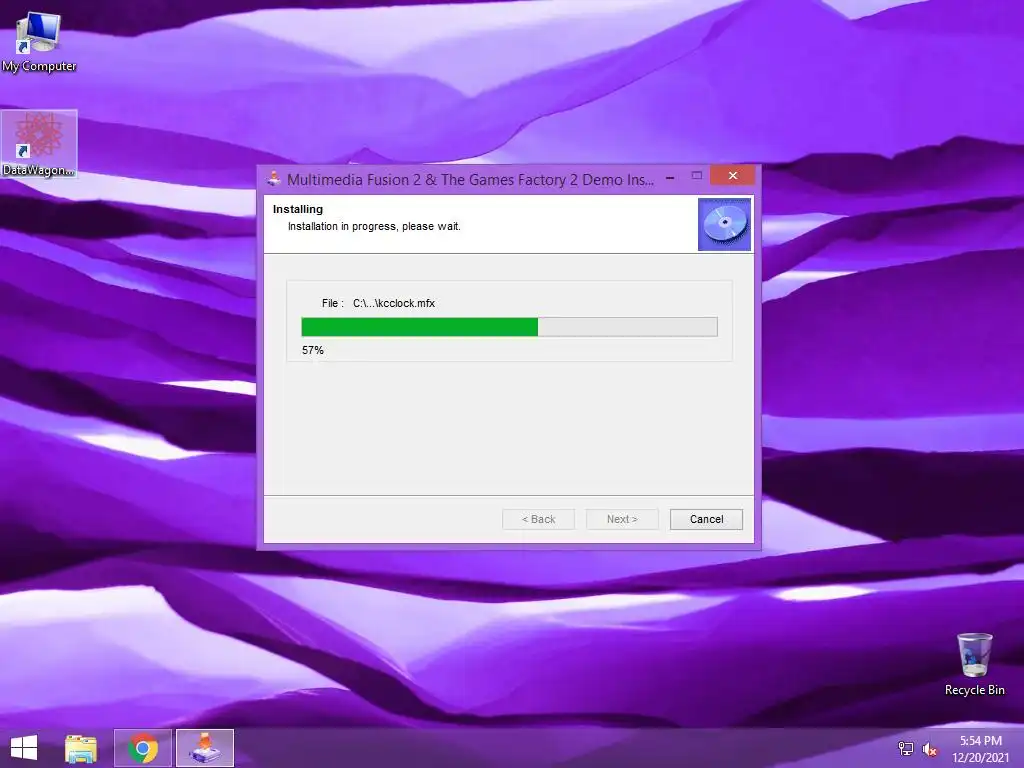Click the disabled Next button

[x=622, y=519]
